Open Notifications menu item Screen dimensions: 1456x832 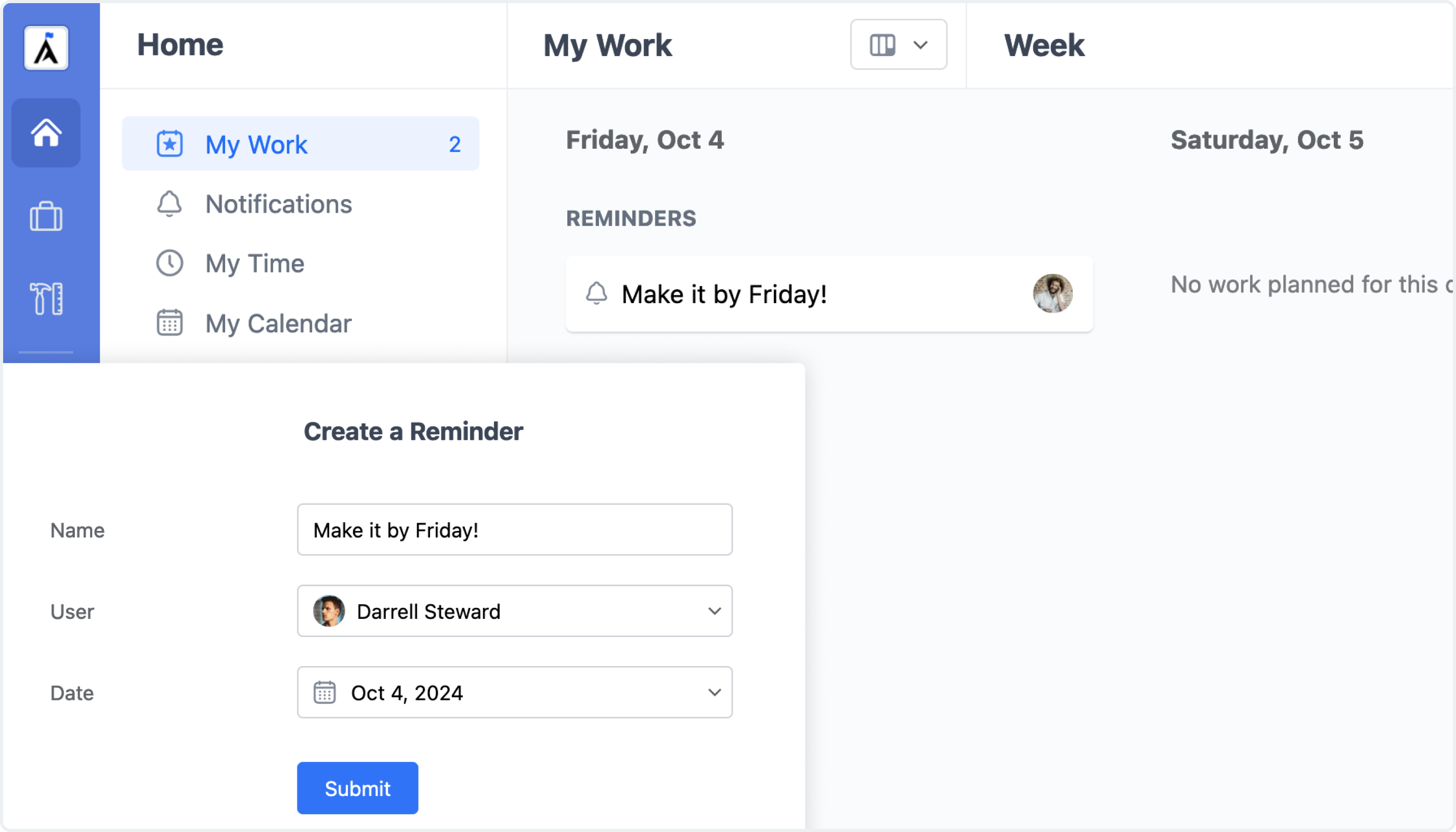click(301, 204)
